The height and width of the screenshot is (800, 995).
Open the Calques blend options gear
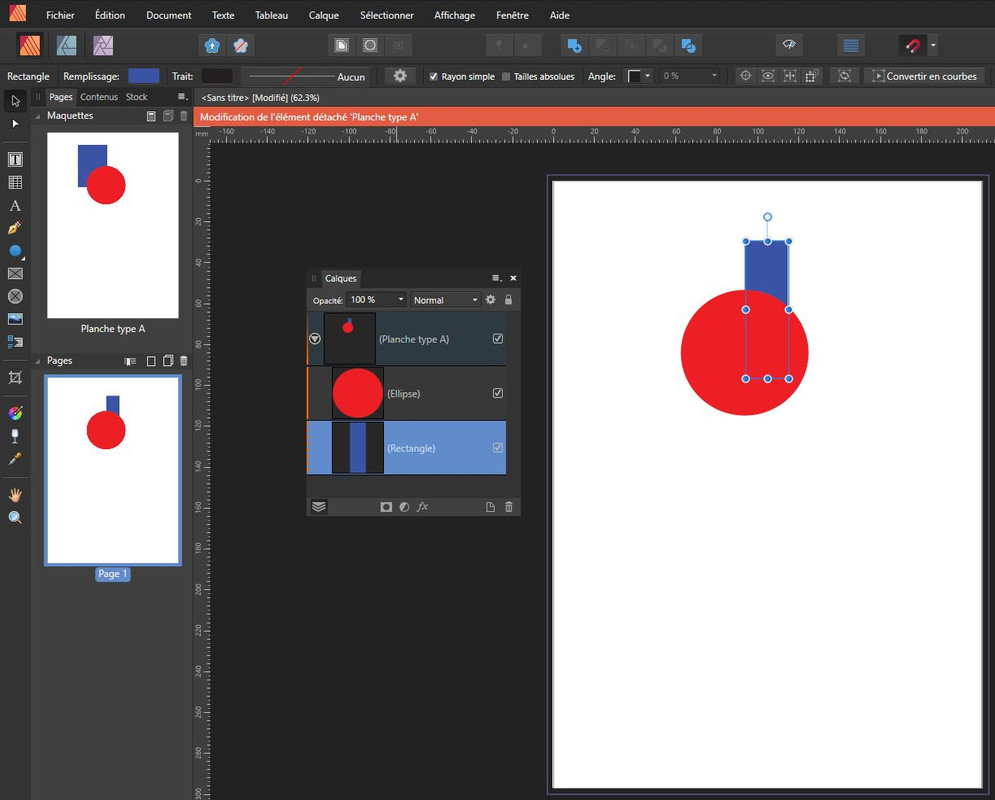tap(491, 299)
